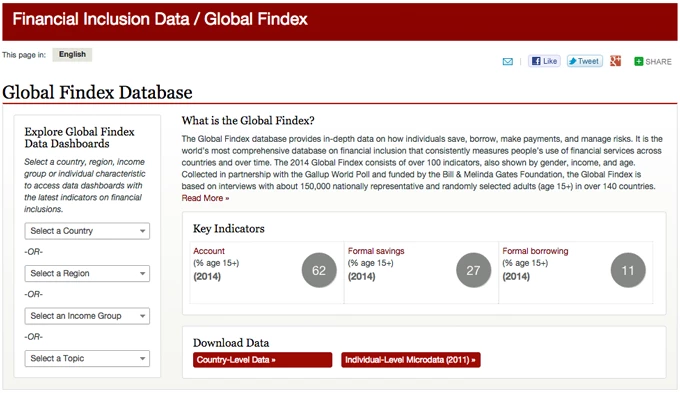680x393 pixels.
Task: Click the Financial Inclusion Data / Global Findex header
Action: pyautogui.click(x=160, y=19)
